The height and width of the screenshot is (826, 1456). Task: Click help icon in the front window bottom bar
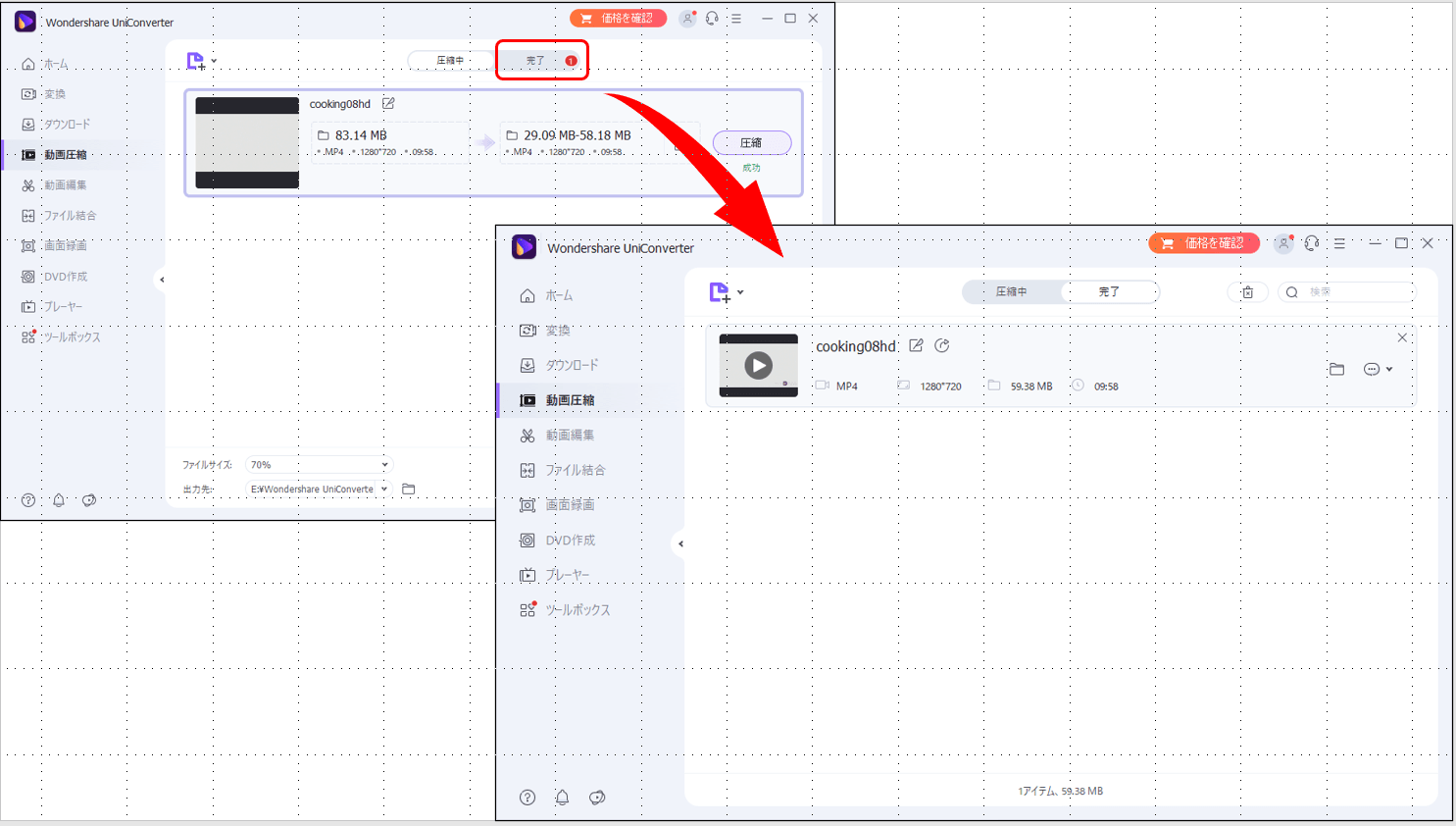point(527,798)
